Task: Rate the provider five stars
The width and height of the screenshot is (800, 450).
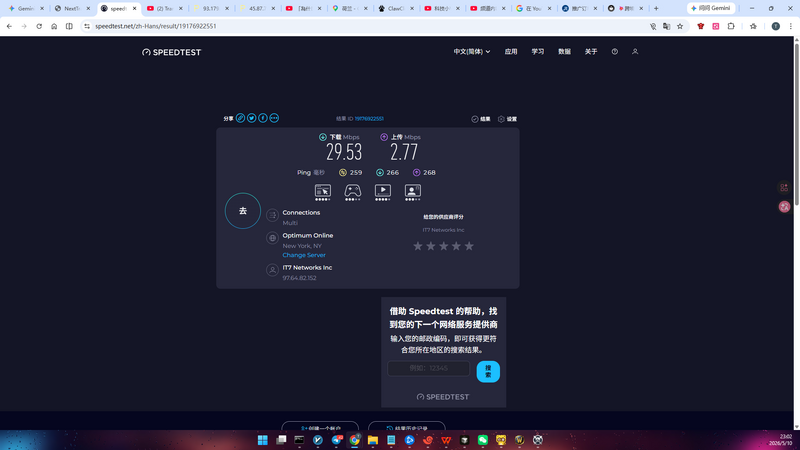Action: click(469, 246)
